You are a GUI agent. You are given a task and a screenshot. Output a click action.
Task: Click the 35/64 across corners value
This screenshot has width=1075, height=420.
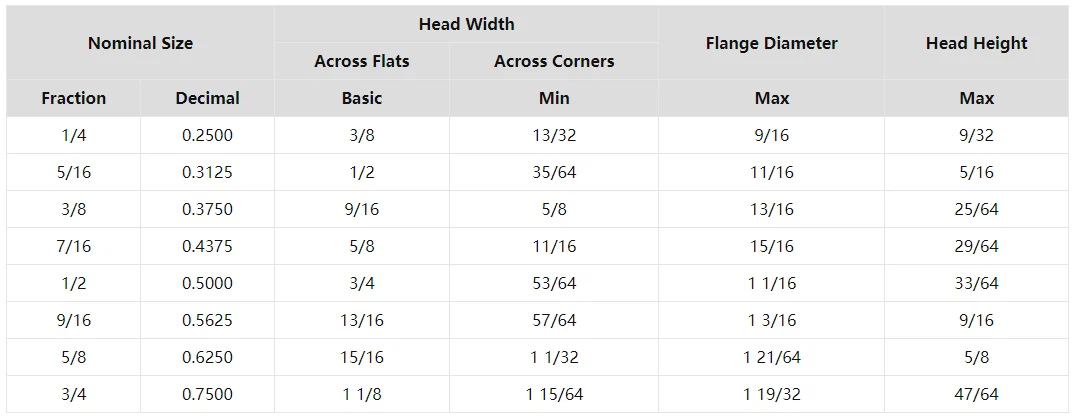pos(554,172)
